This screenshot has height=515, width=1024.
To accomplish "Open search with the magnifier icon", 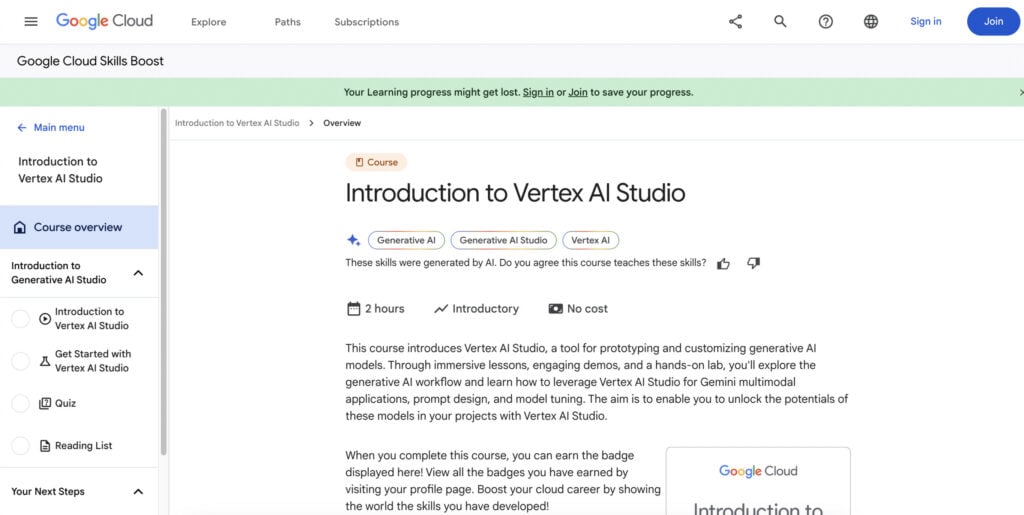I will 780,22.
